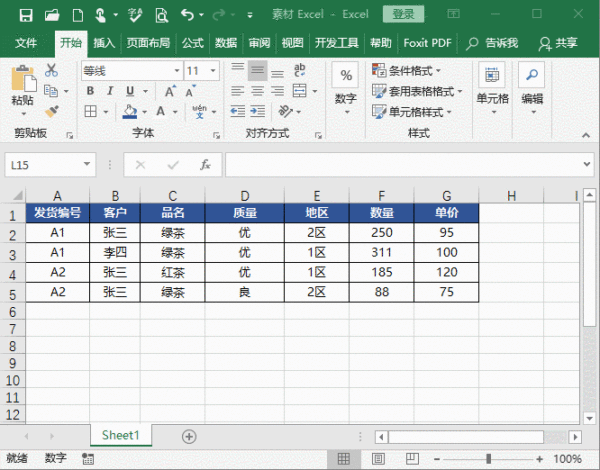Open the font name dropdown
This screenshot has width=600, height=470.
[177, 70]
